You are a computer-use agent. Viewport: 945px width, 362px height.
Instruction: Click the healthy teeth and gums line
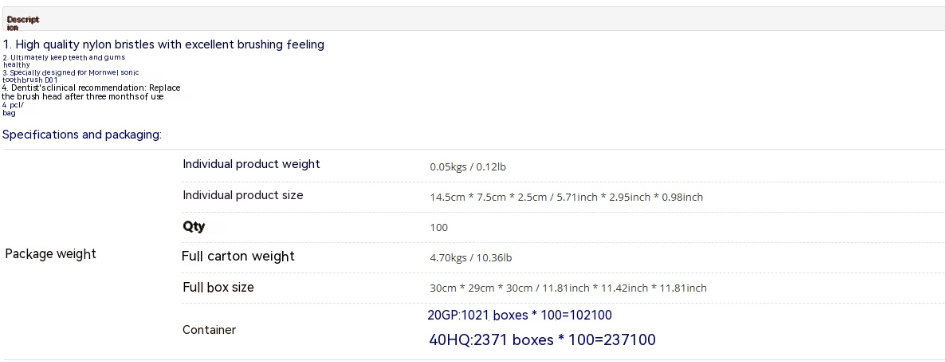tap(64, 61)
